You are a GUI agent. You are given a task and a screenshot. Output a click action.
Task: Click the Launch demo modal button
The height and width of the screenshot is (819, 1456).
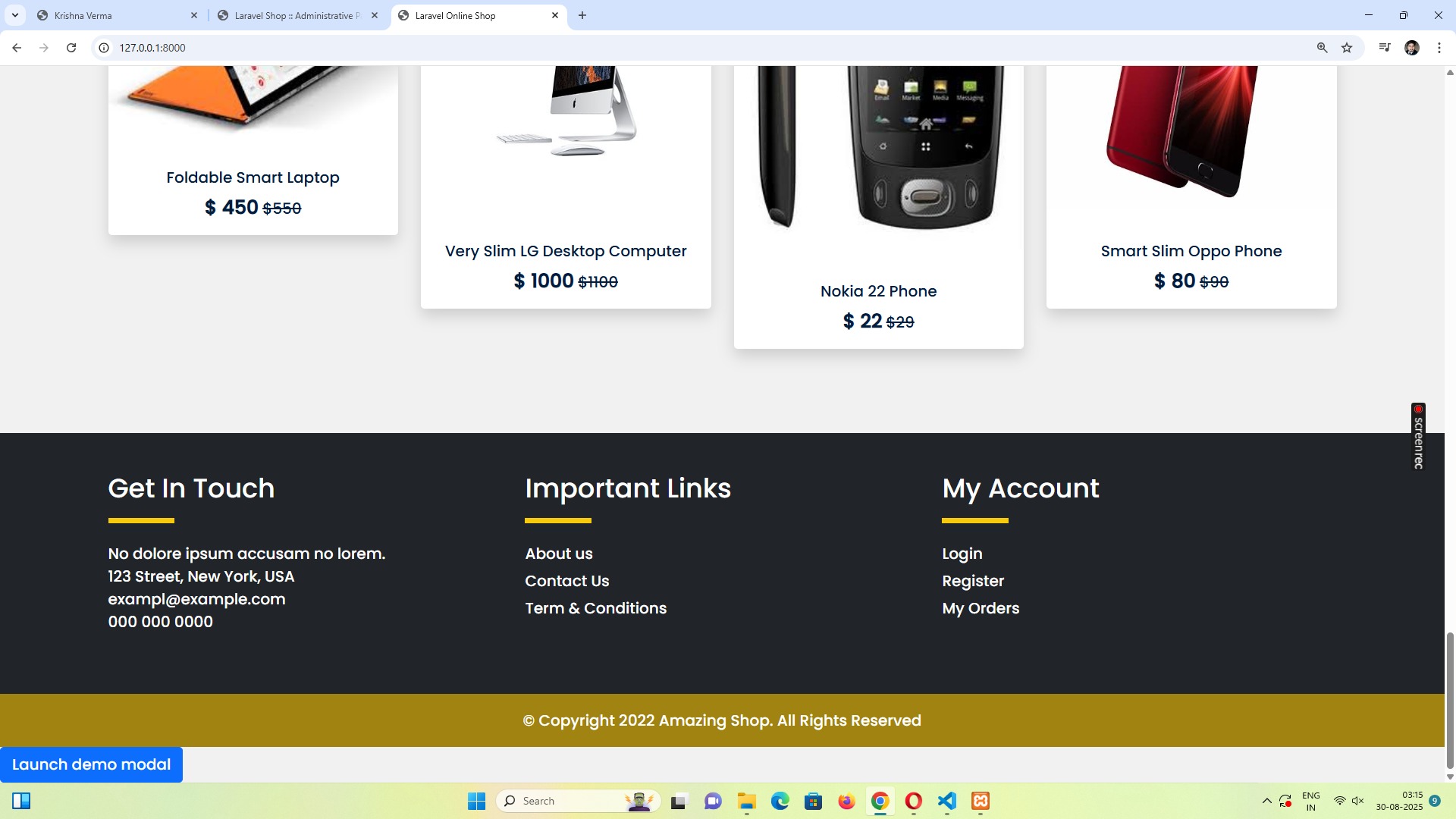pyautogui.click(x=91, y=764)
